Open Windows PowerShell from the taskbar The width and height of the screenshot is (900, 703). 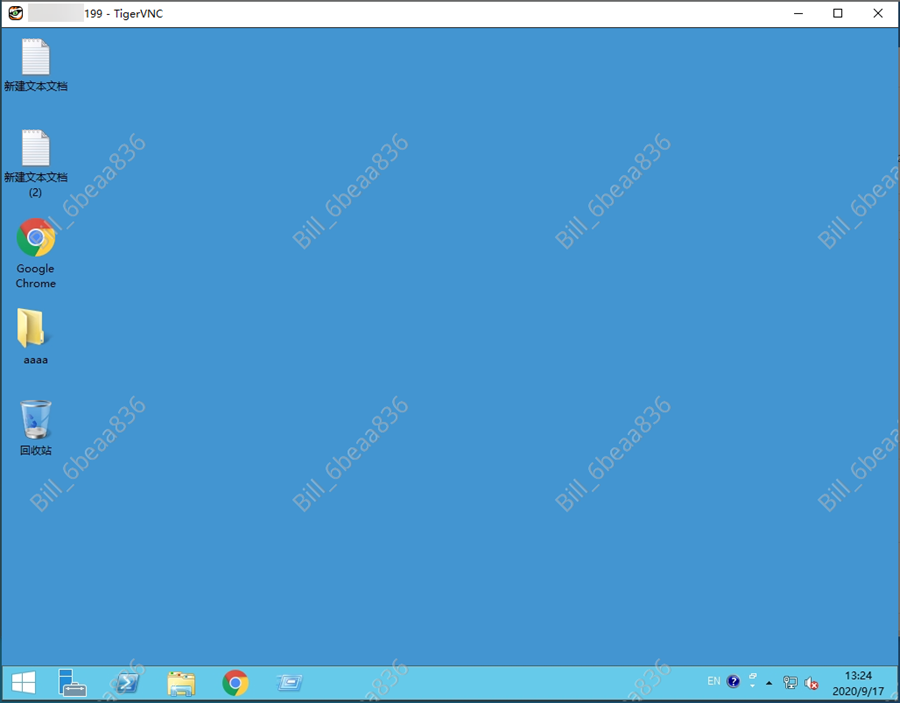point(126,683)
